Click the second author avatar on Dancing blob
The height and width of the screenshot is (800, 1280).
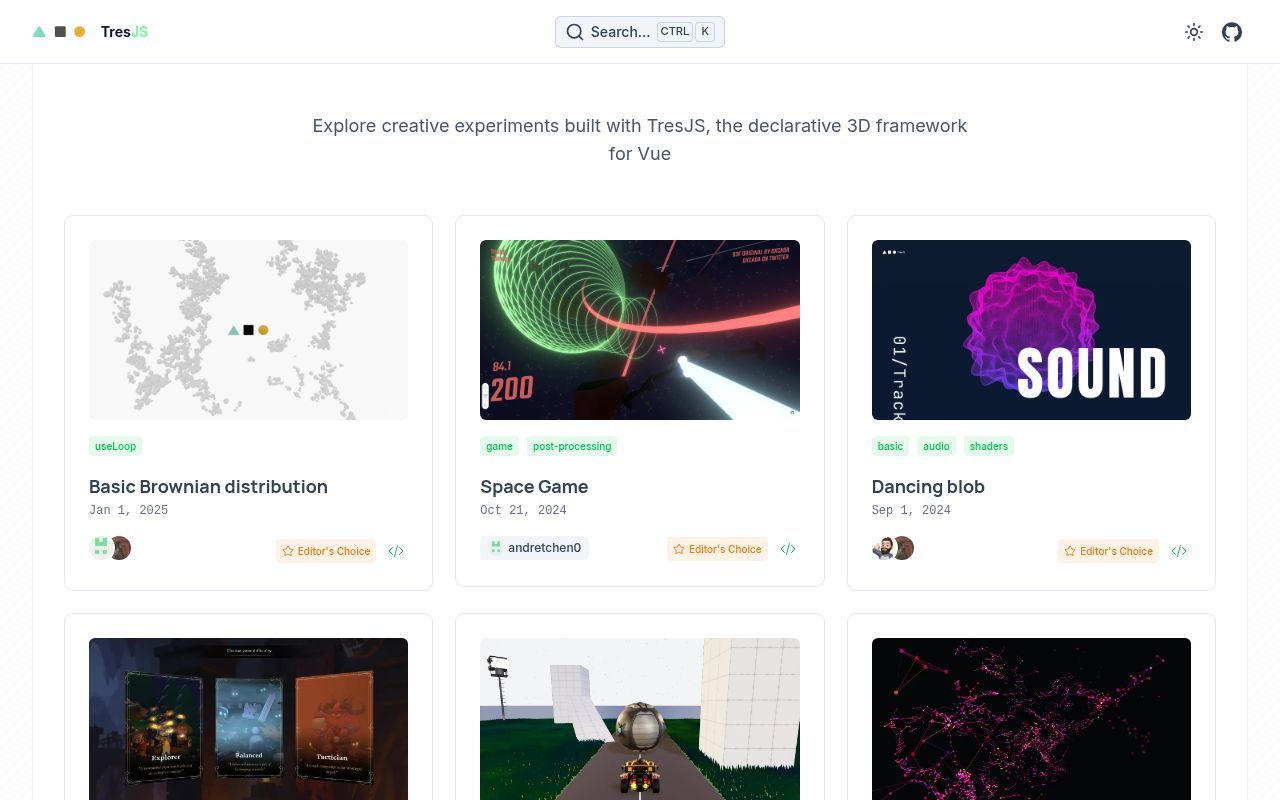[x=904, y=548]
